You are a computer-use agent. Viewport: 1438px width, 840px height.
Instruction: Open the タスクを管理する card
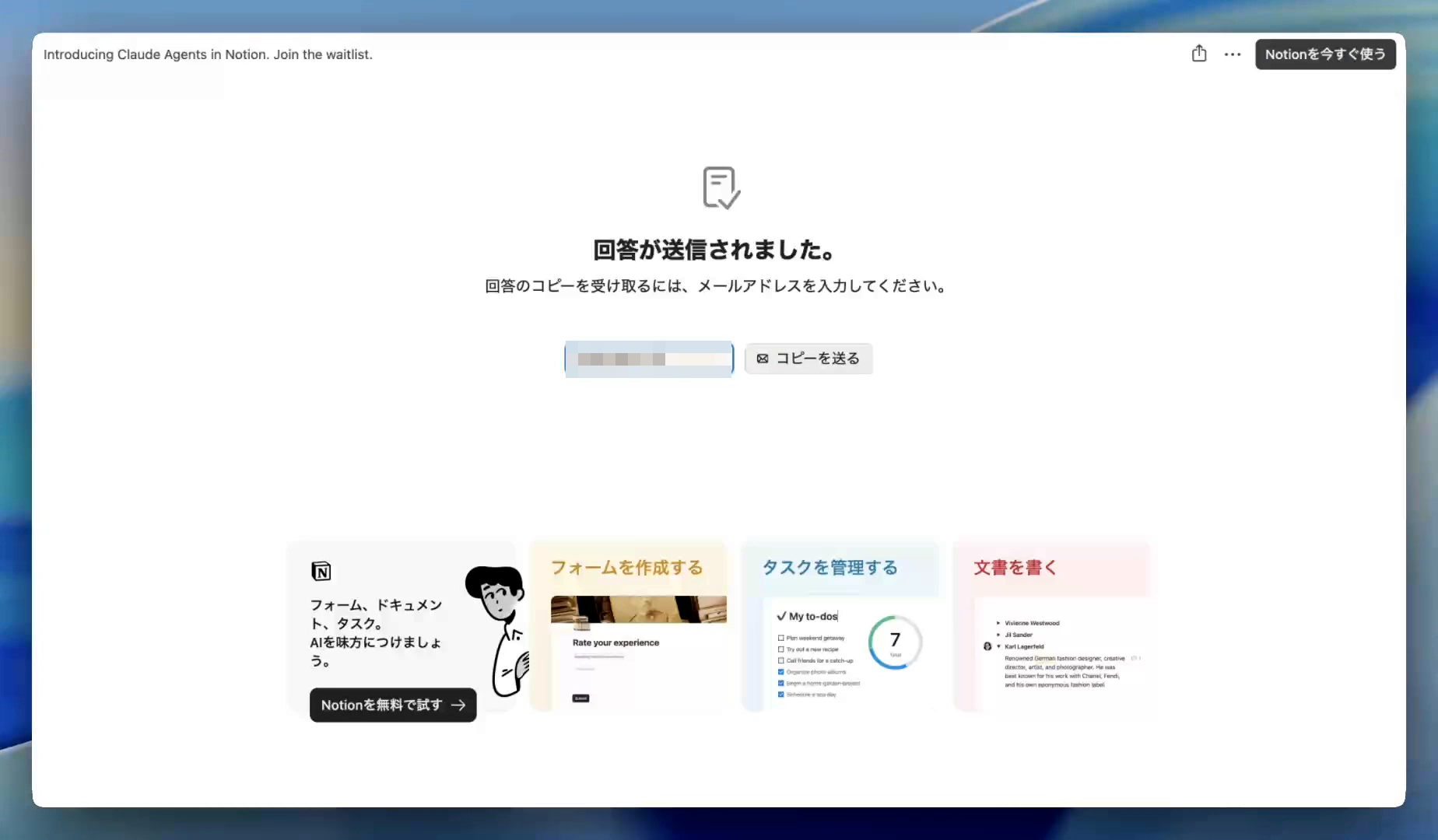pyautogui.click(x=840, y=625)
